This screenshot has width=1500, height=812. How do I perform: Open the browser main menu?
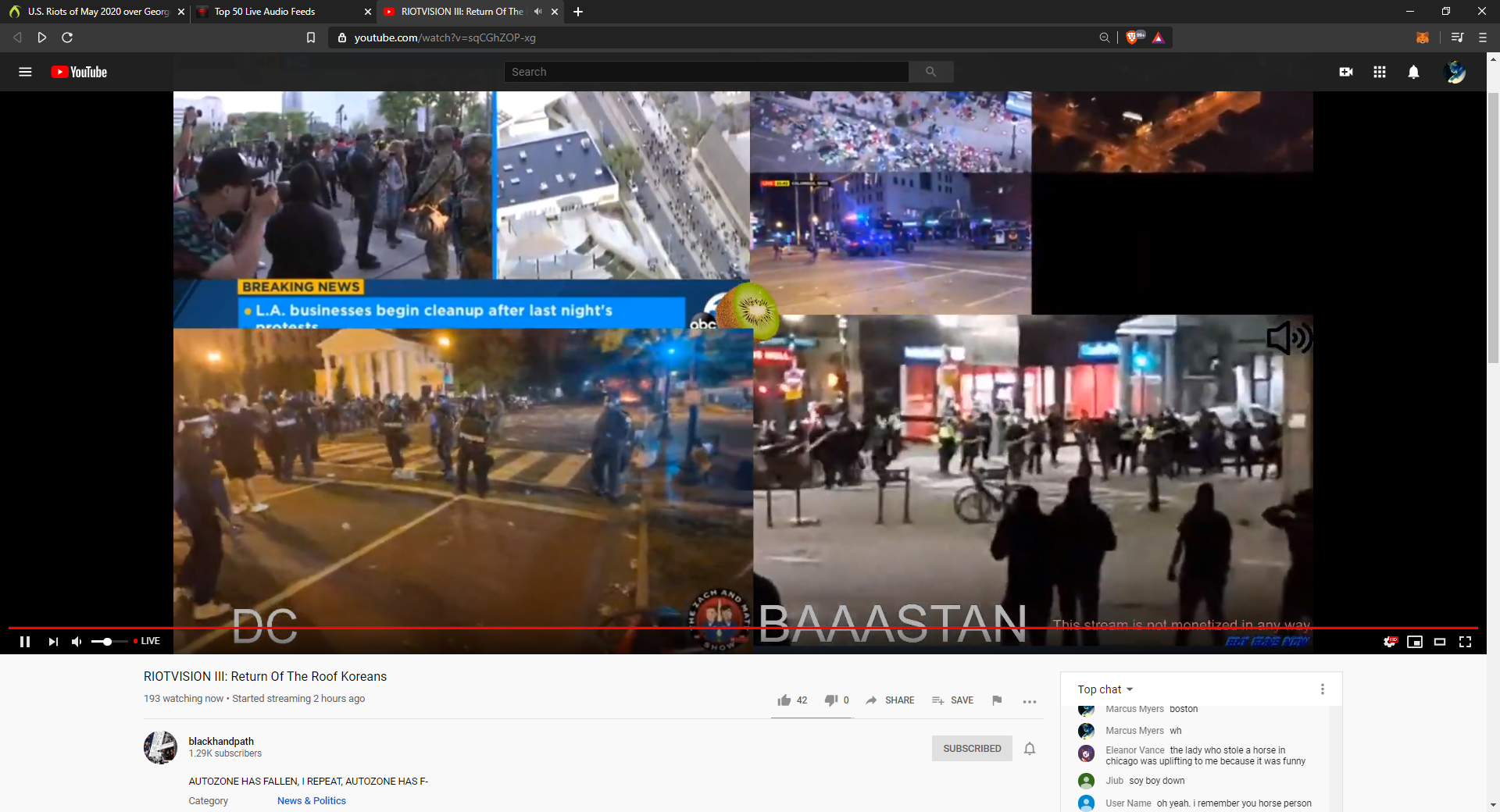pos(1482,37)
